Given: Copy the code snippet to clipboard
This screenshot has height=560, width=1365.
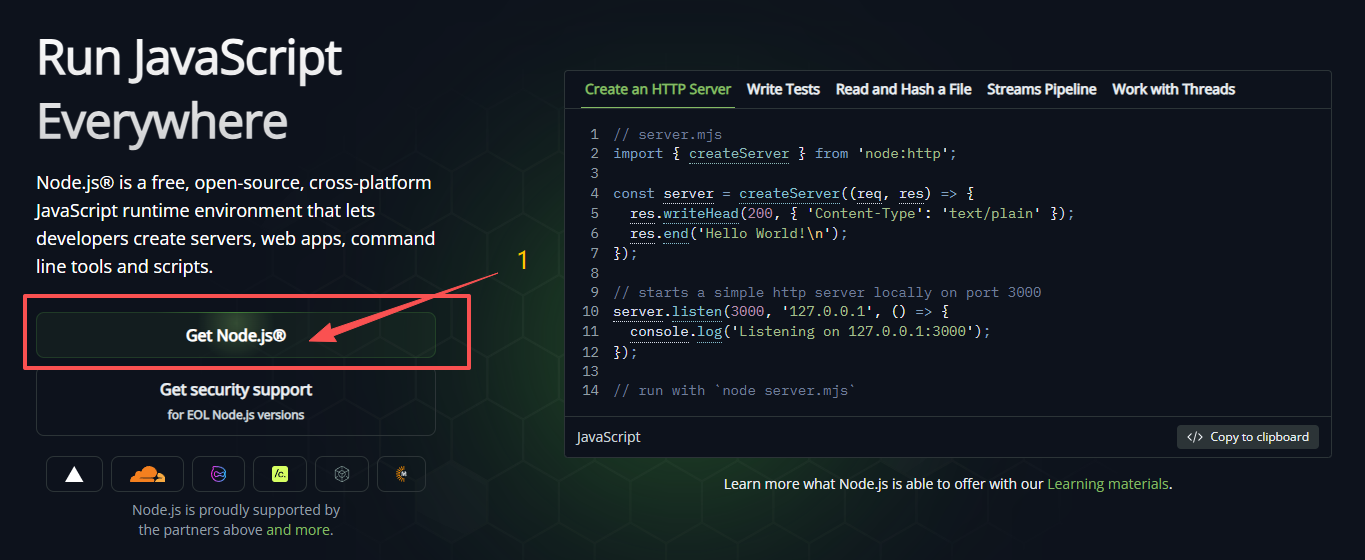Looking at the screenshot, I should pos(1248,437).
